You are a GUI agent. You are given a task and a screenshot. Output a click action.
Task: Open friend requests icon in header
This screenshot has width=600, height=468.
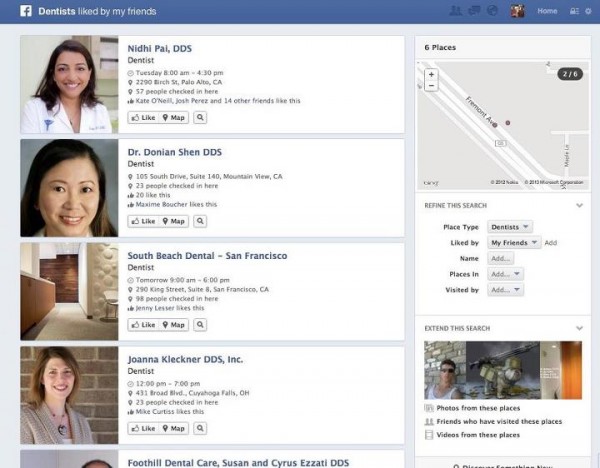tap(455, 11)
